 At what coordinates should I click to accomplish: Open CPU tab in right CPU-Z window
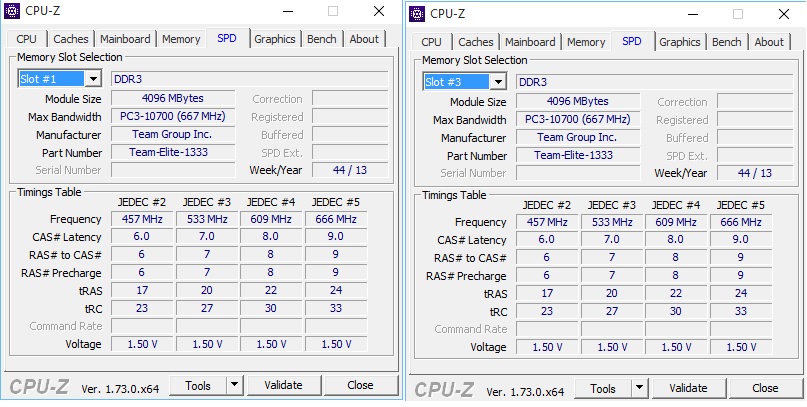click(x=431, y=42)
